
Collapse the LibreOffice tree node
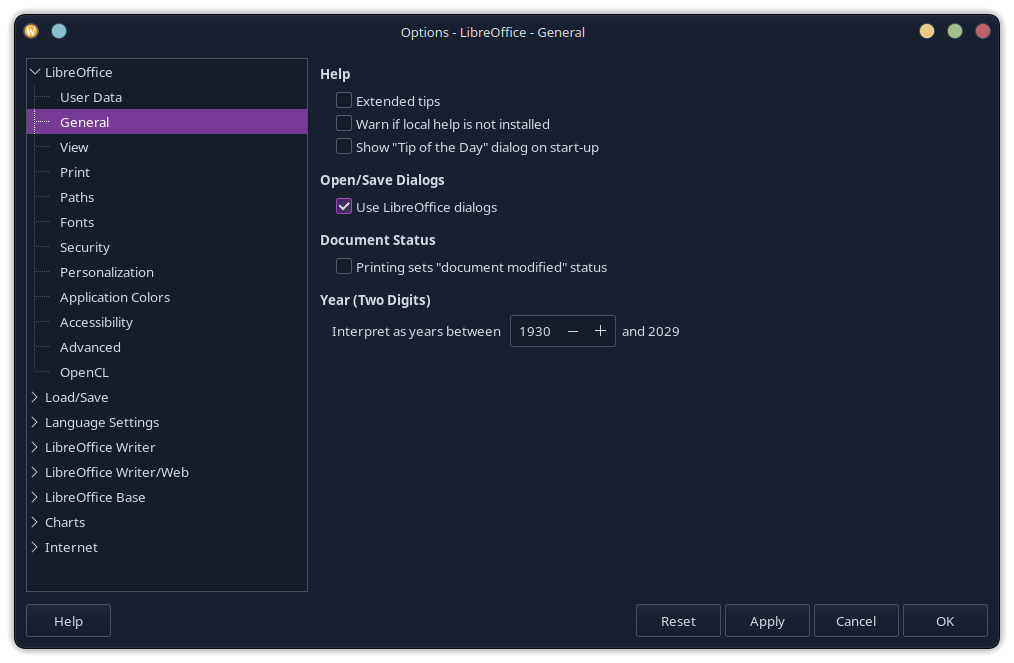click(x=35, y=72)
